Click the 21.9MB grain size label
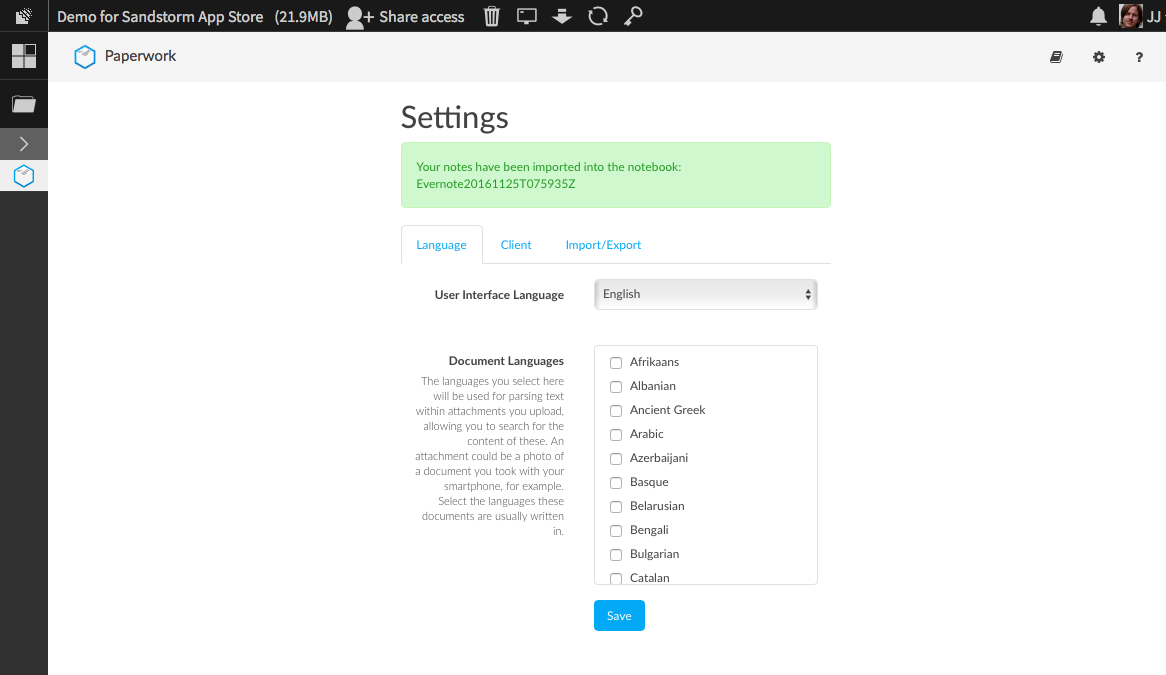Viewport: 1166px width, 675px height. tap(303, 16)
